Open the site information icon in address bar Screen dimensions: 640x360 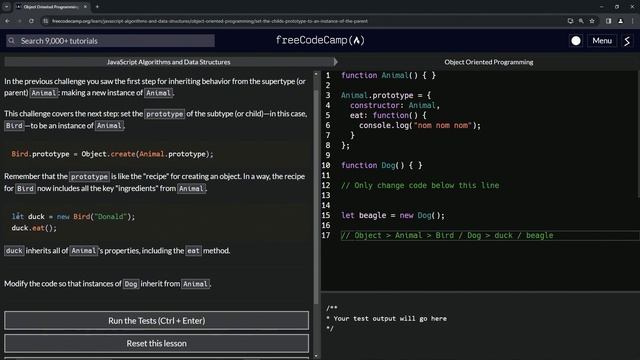tap(46, 21)
